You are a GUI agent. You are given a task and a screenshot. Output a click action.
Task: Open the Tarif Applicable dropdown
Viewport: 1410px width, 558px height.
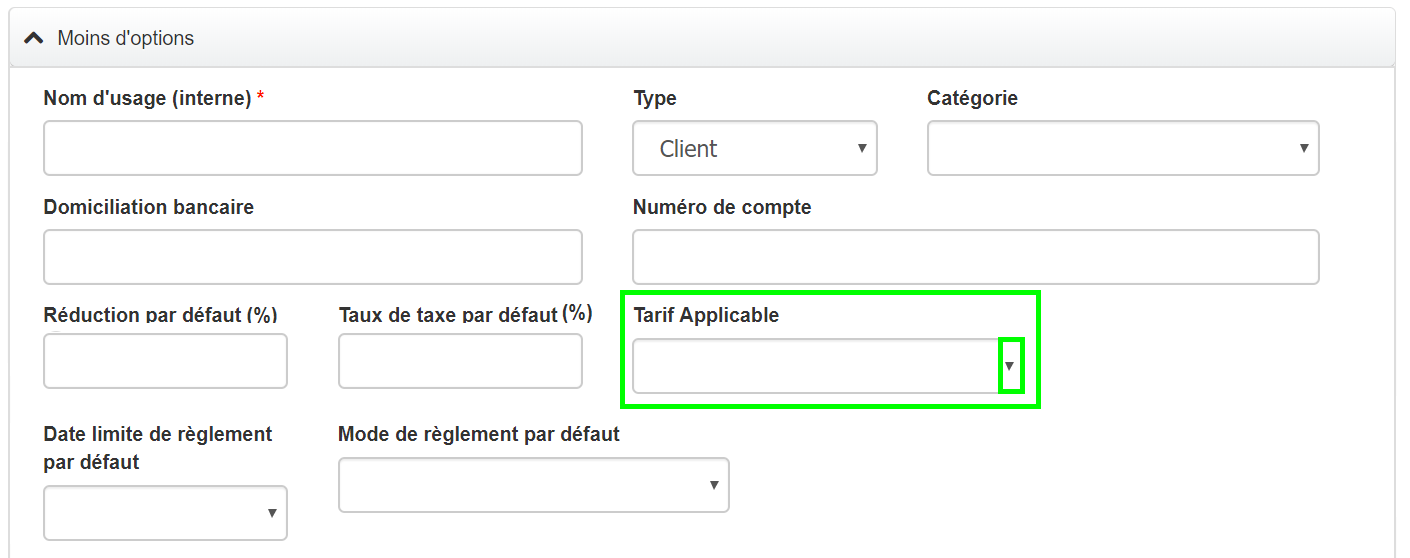coord(828,366)
